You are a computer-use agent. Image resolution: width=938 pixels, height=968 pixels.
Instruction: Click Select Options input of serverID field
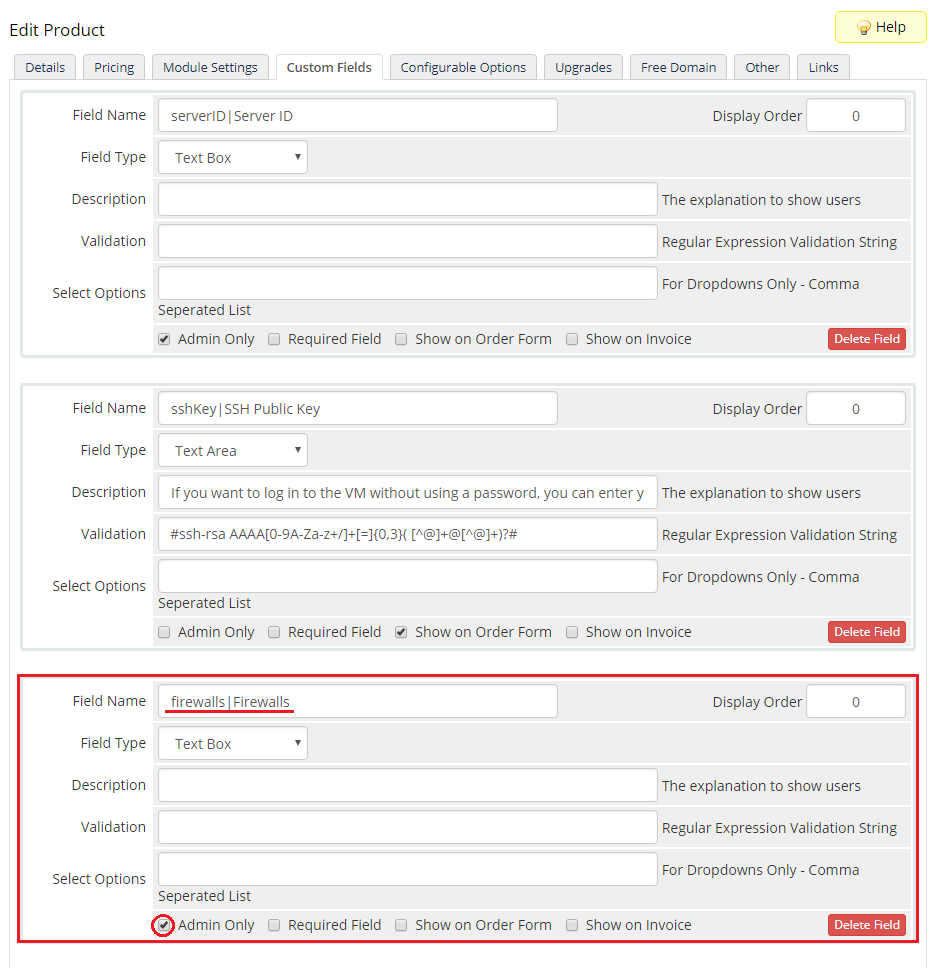[x=408, y=283]
